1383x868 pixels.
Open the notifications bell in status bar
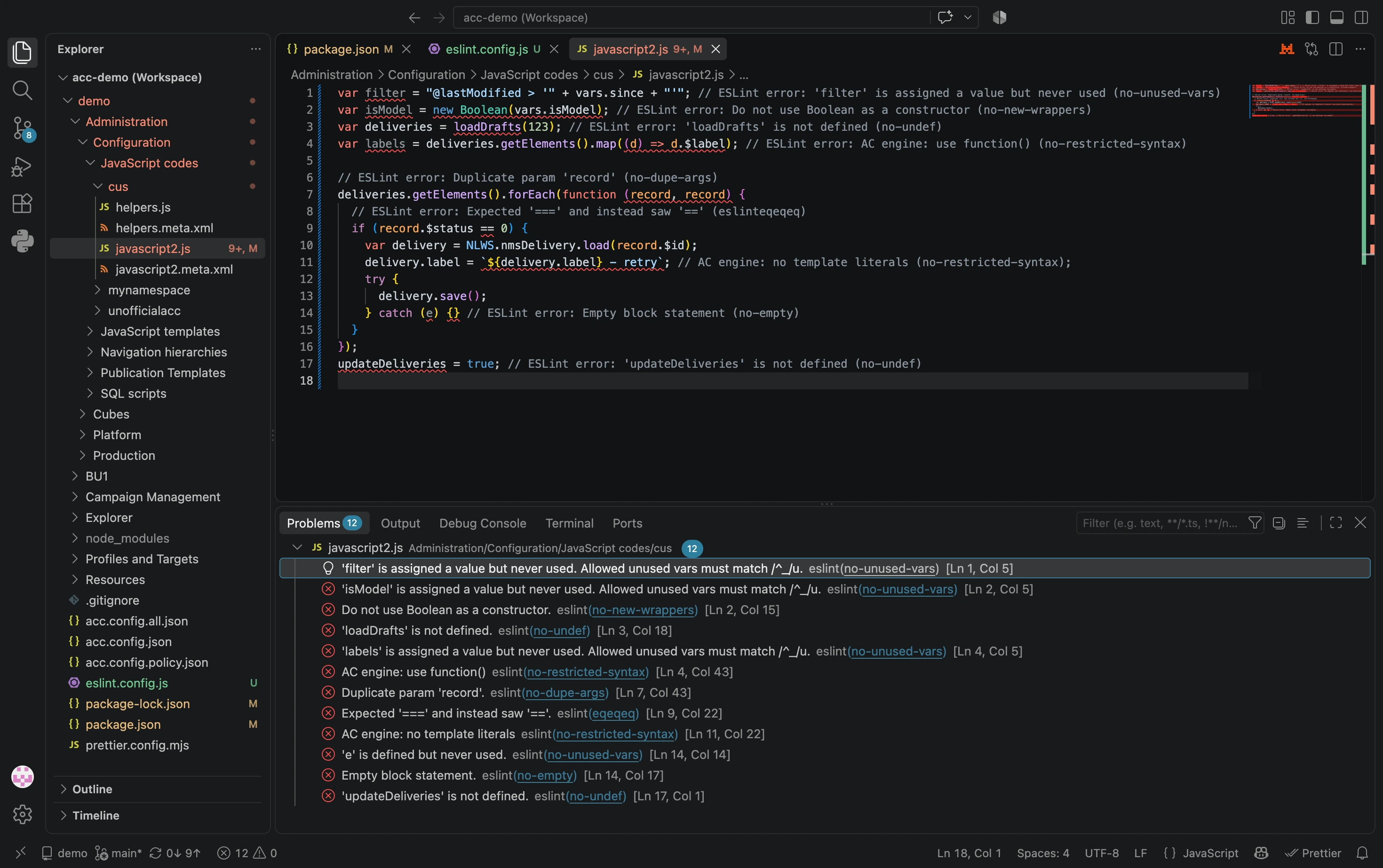[1362, 853]
